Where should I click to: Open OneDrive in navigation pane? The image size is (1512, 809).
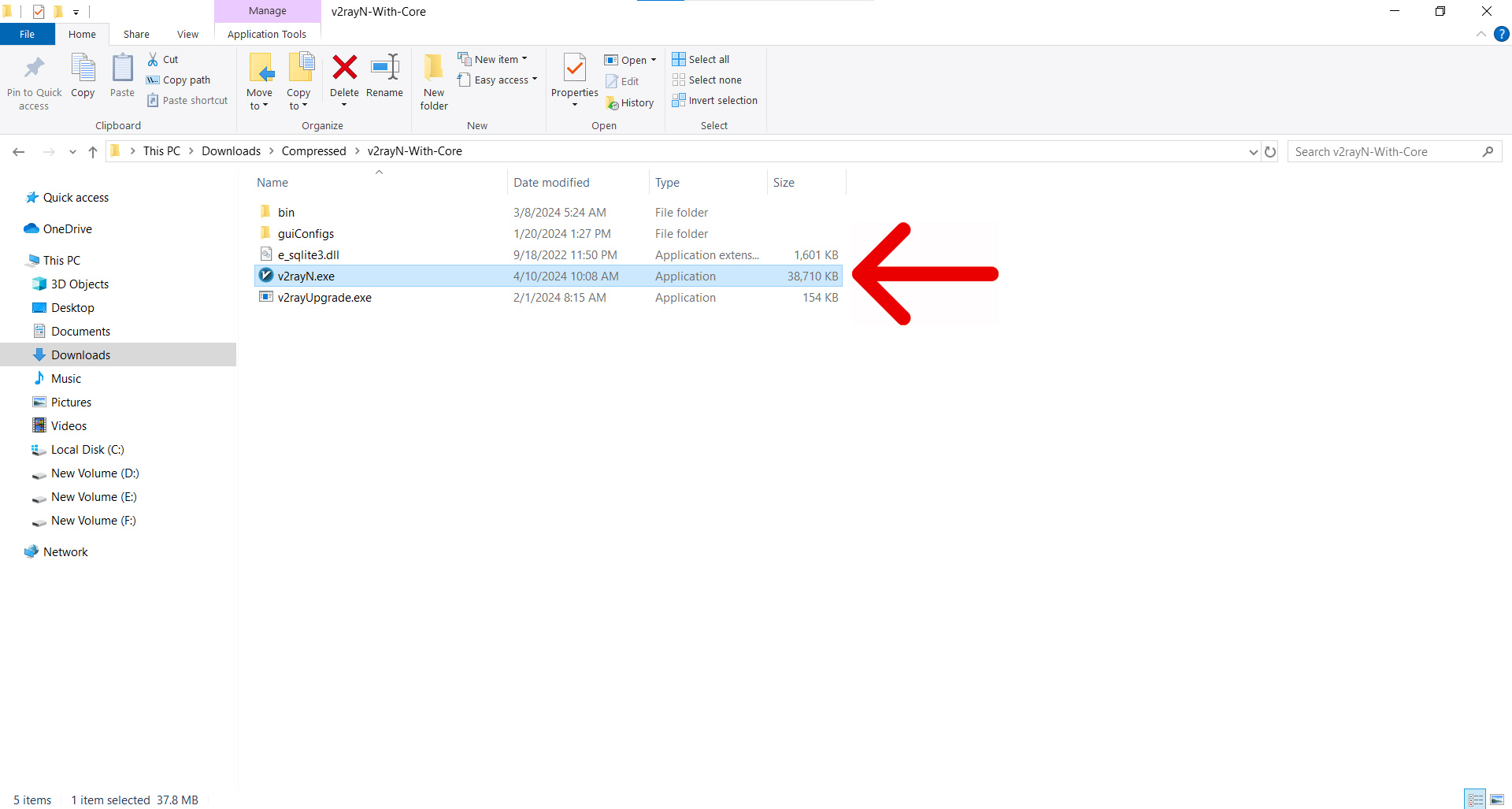tap(67, 228)
